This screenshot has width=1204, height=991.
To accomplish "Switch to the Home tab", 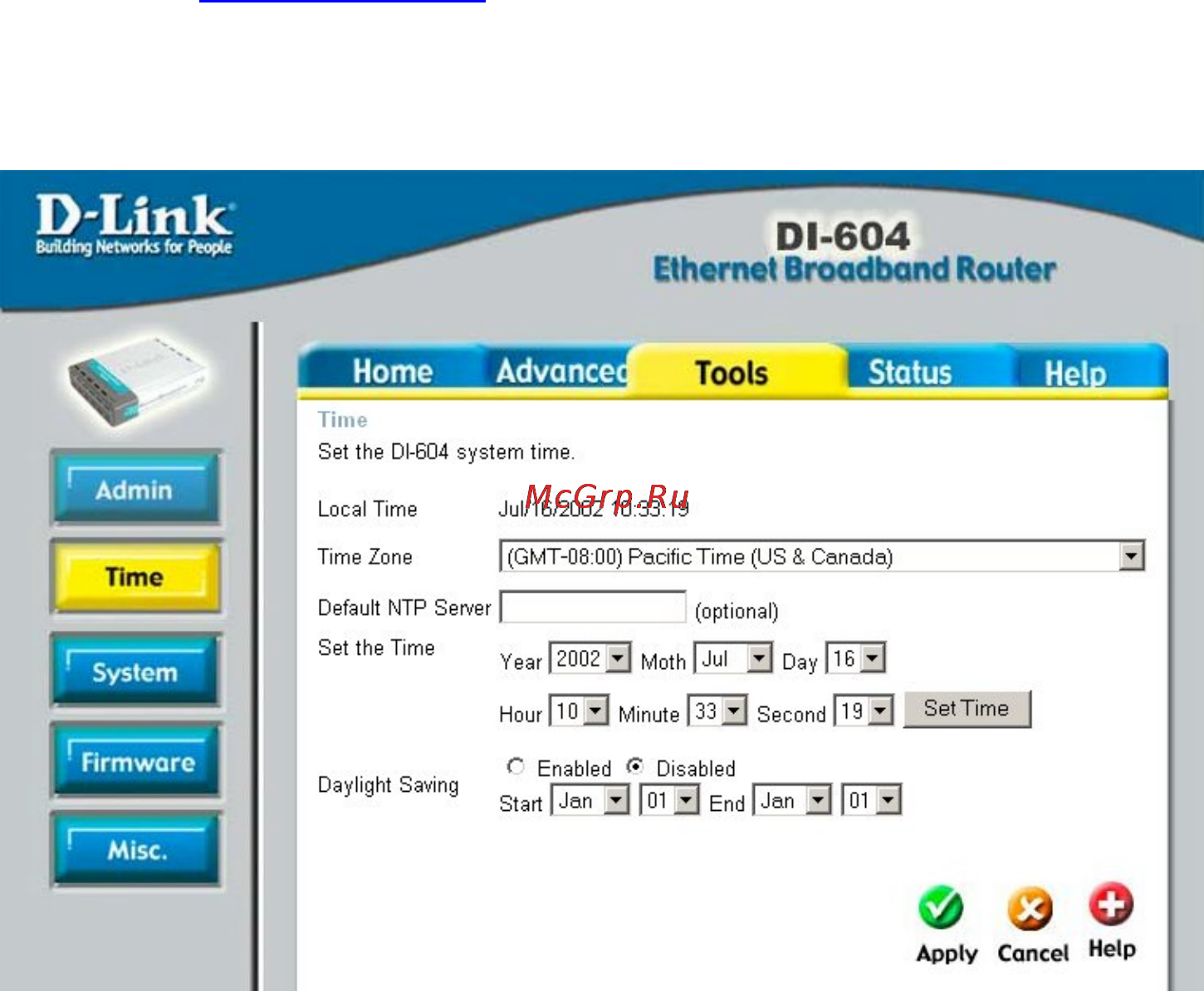I will tap(392, 371).
